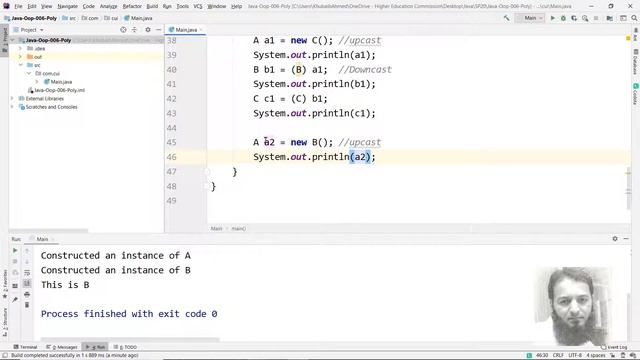The image size is (640, 360).
Task: Open the Event Log button
Action: [x=614, y=347]
